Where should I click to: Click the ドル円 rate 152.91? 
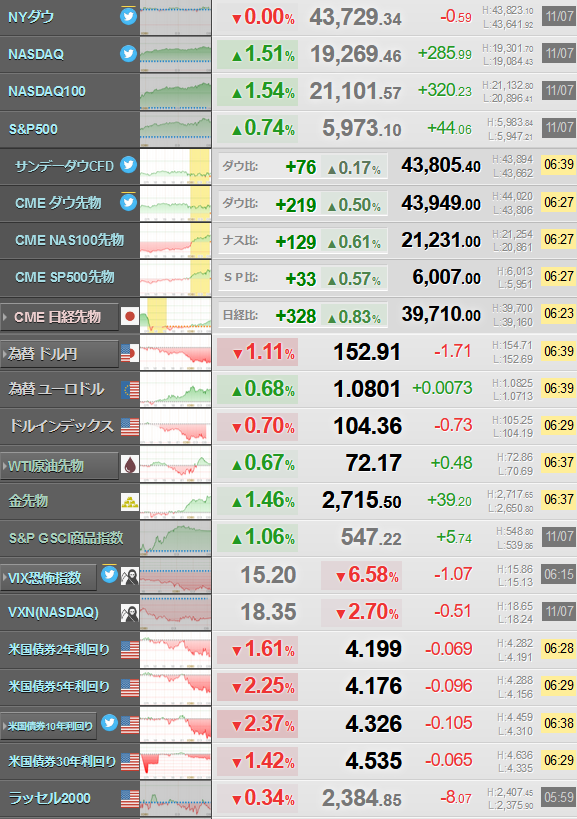(367, 352)
